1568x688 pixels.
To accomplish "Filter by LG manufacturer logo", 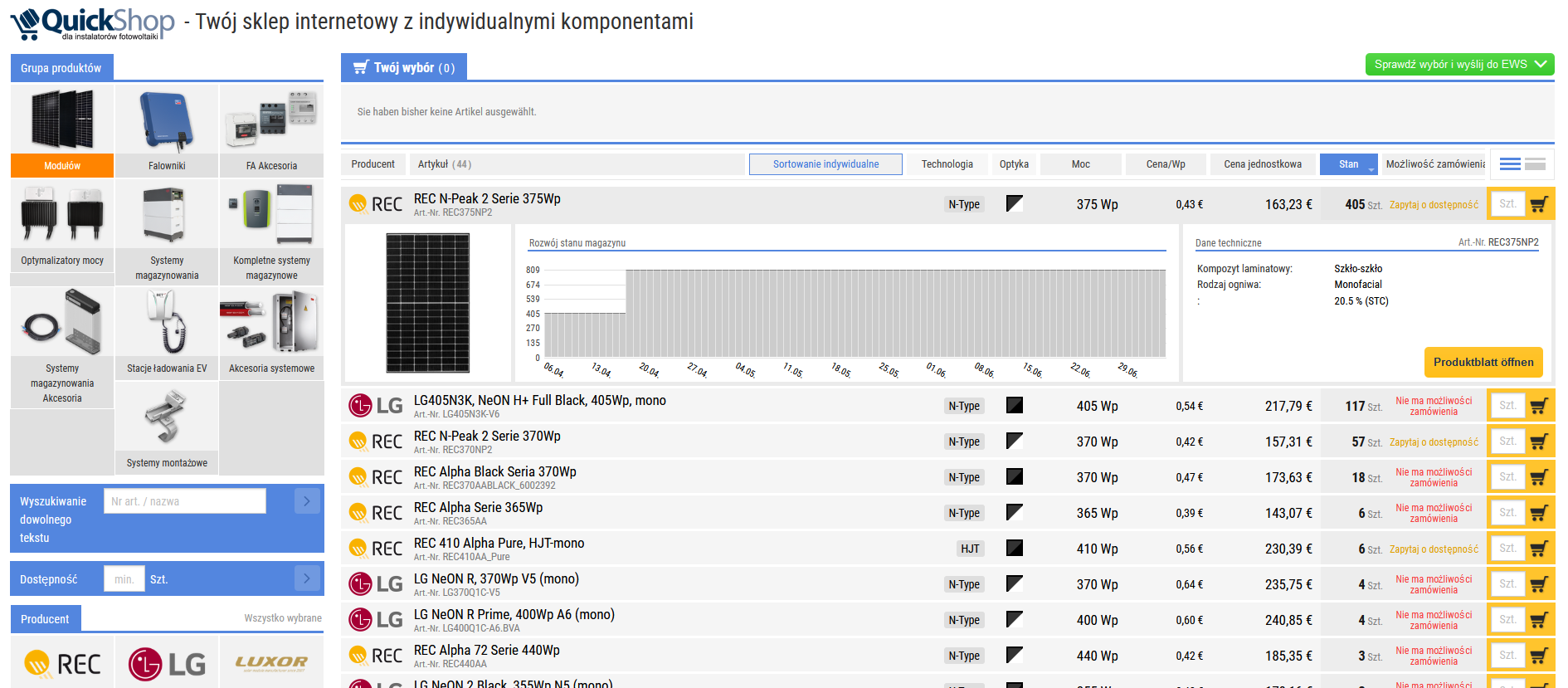I will [x=167, y=663].
